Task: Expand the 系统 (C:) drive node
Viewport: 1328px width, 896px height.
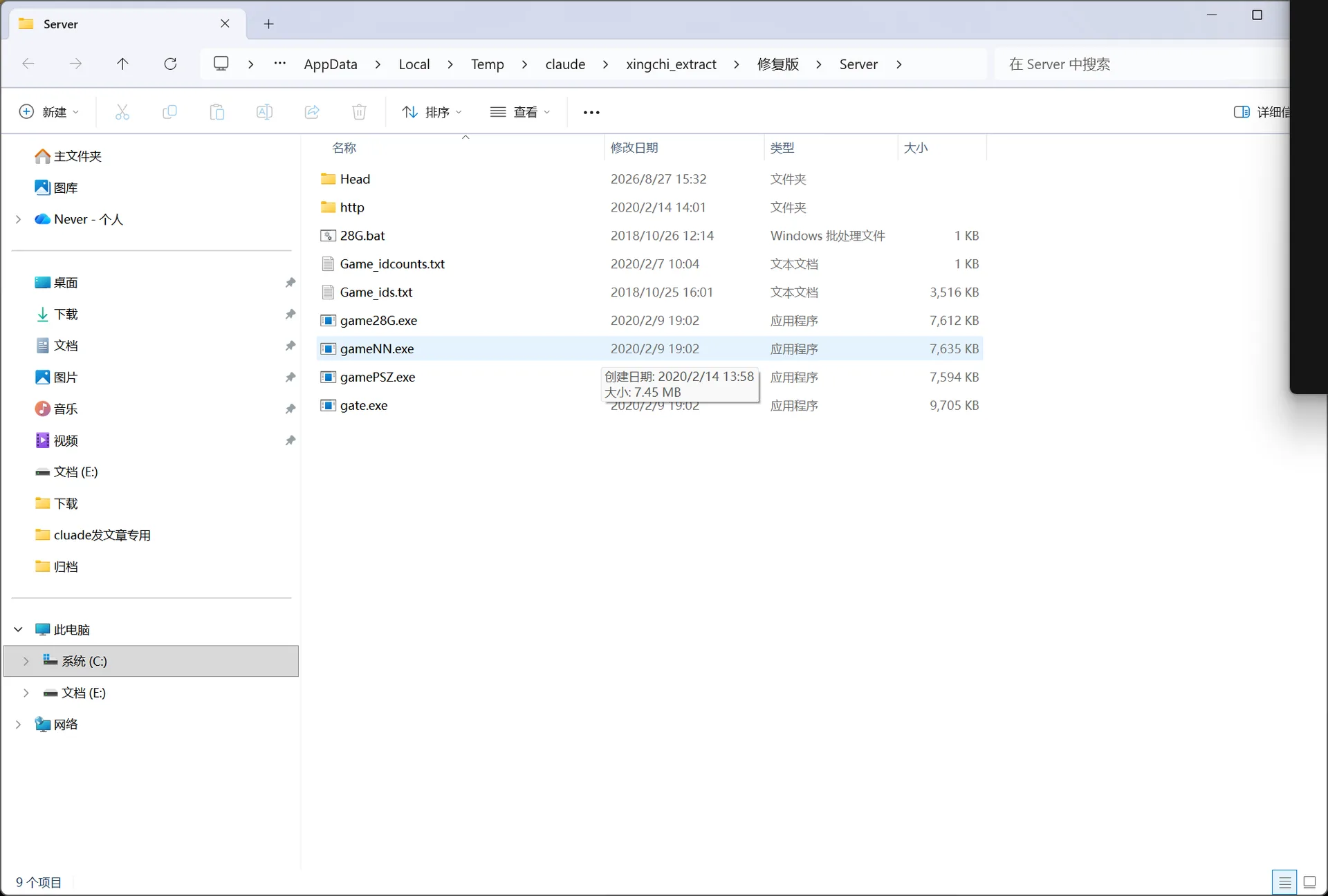Action: pyautogui.click(x=26, y=661)
